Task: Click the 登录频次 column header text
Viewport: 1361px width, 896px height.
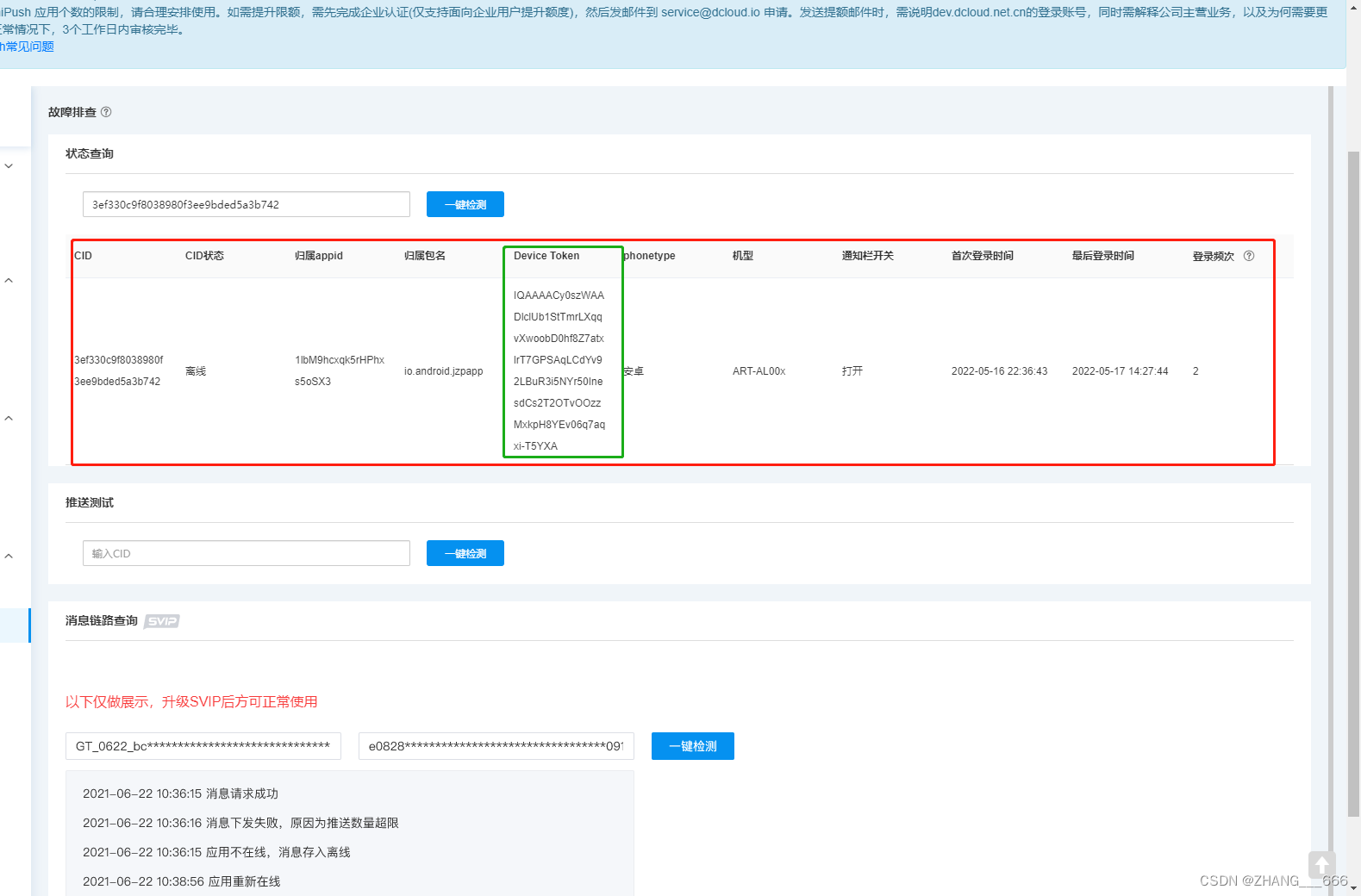Action: (x=1214, y=256)
